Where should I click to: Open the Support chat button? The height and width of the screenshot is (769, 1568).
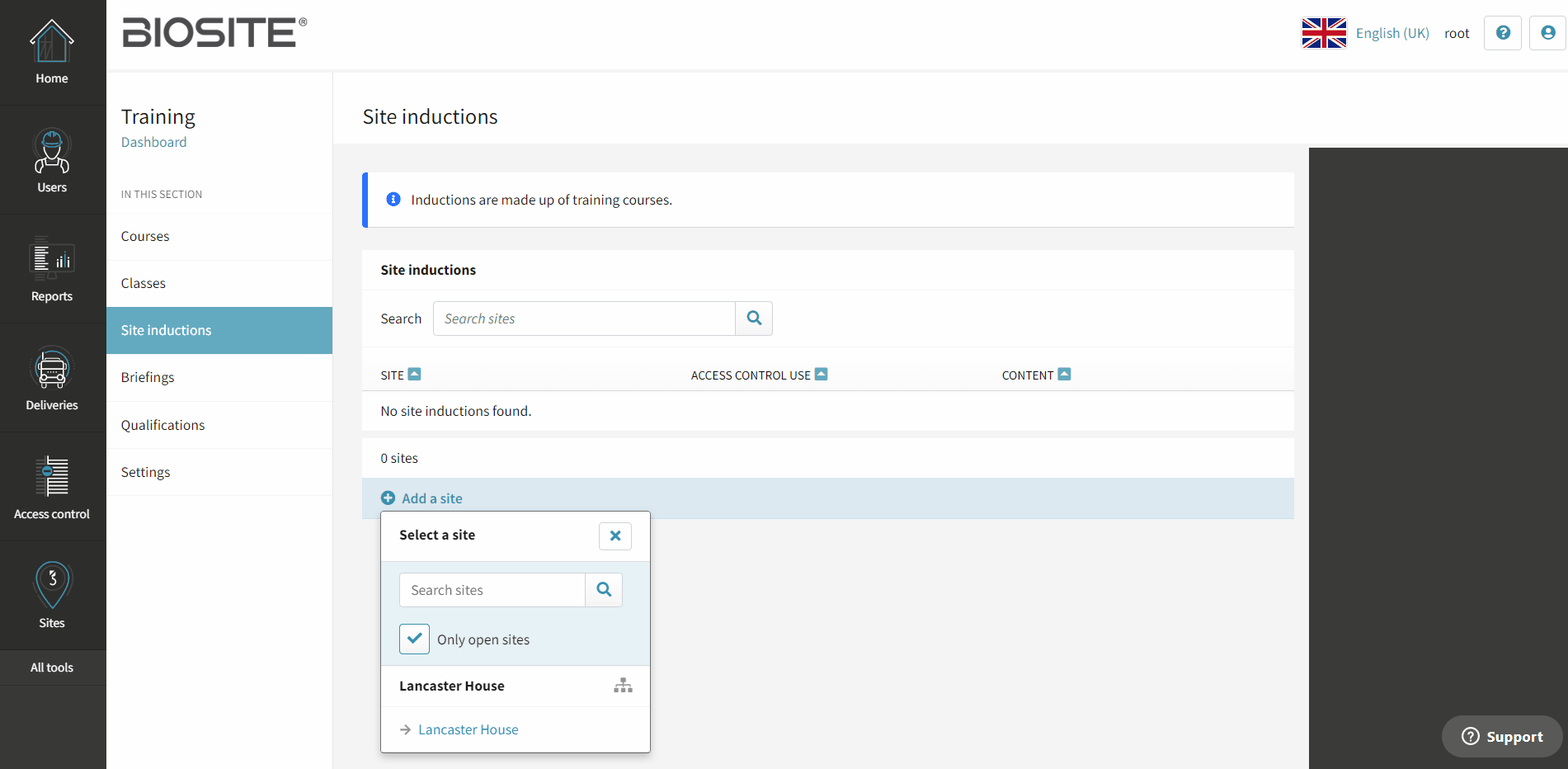(x=1502, y=736)
